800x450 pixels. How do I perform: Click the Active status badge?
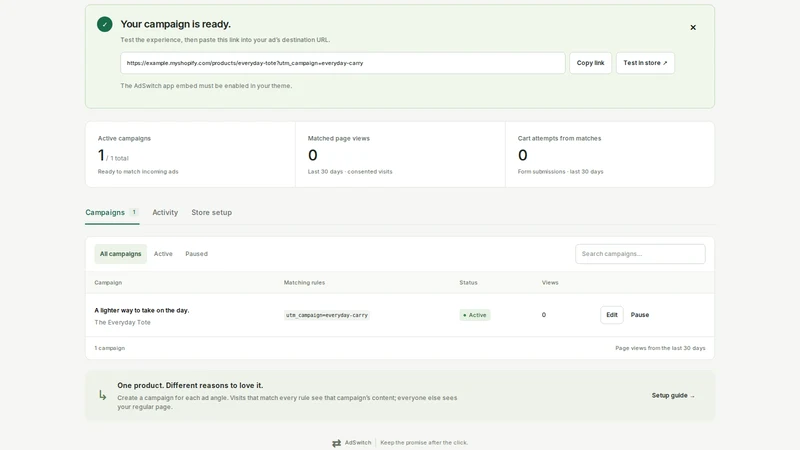click(x=474, y=315)
